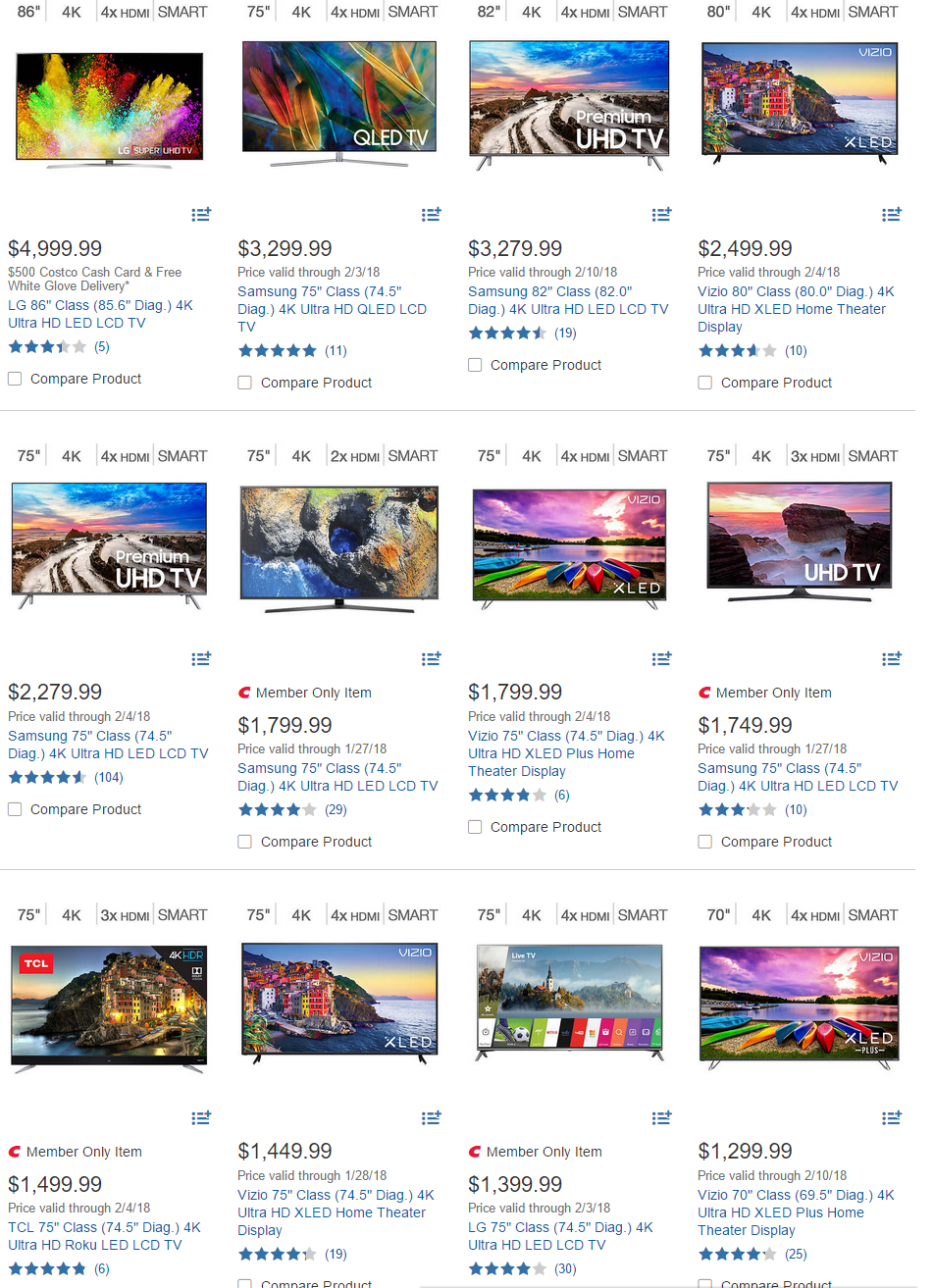Click list icon for LG 75" $1,399.99 TV
The image size is (933, 1288).
tap(662, 1117)
